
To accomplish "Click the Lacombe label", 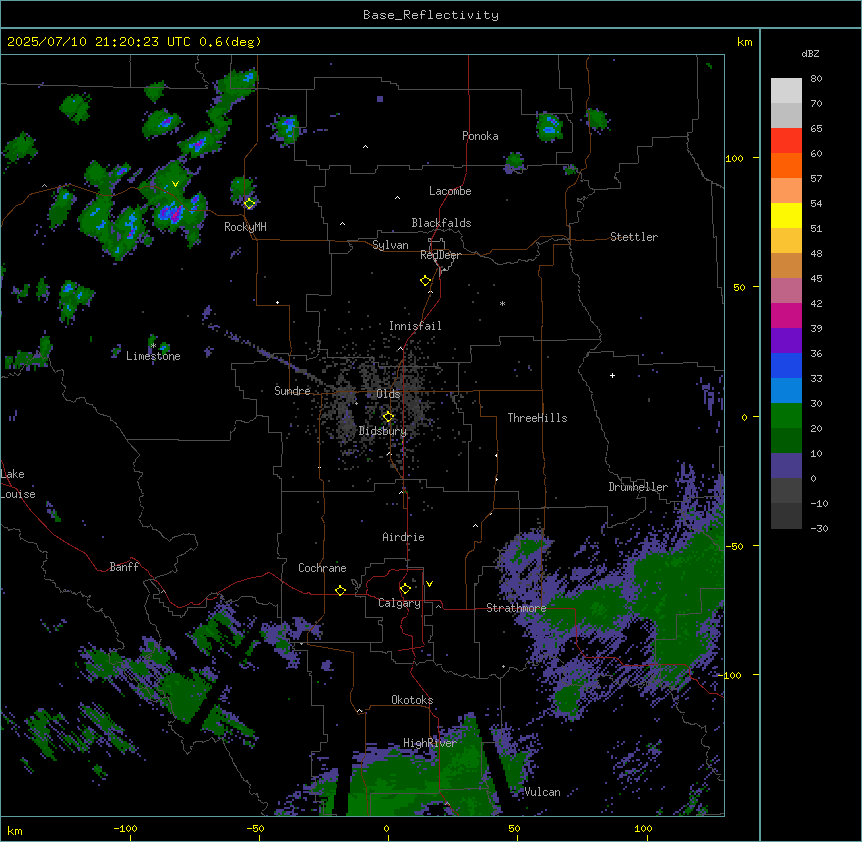I will tap(450, 191).
